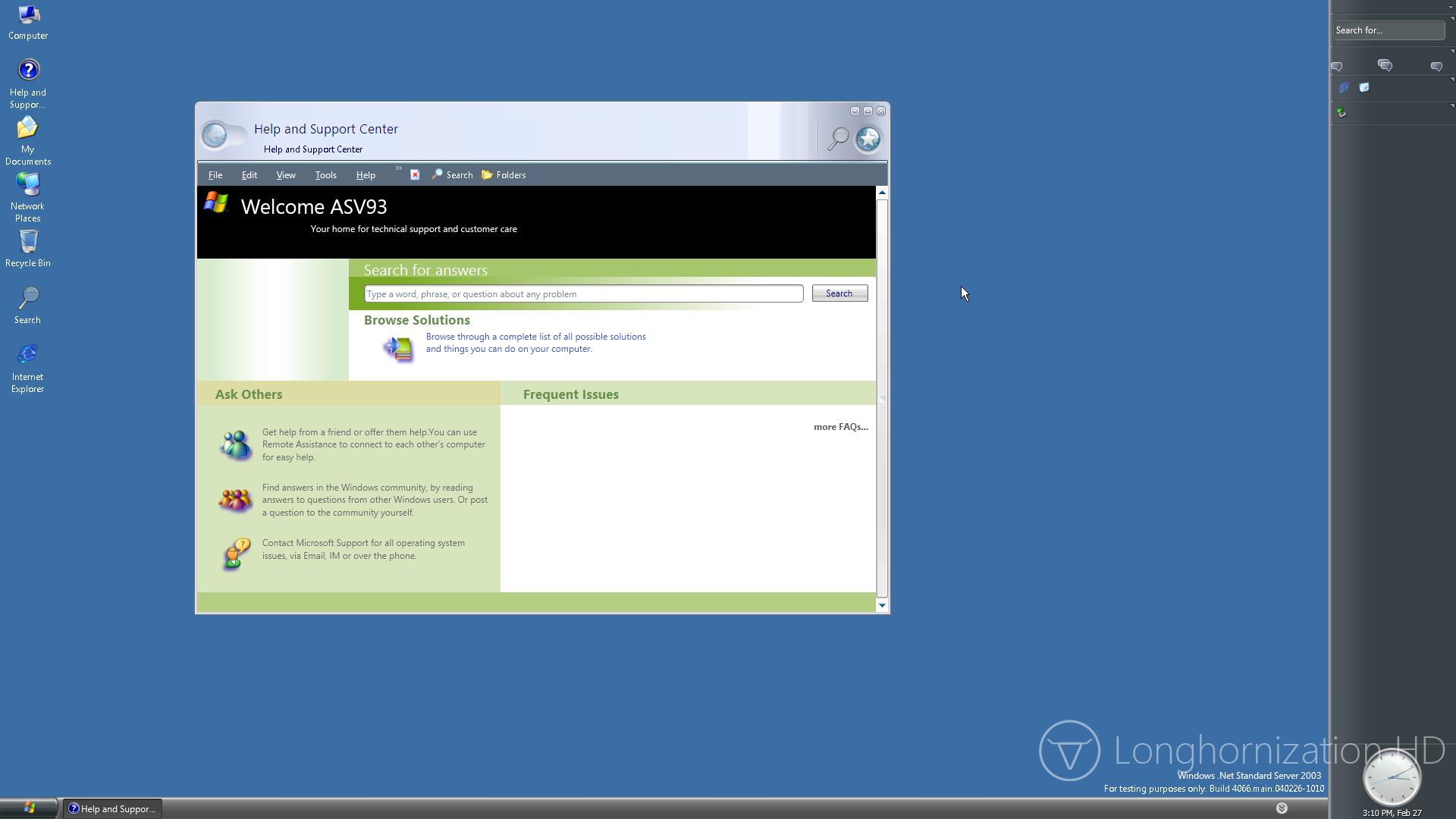
Task: Open the Tools menu
Action: pyautogui.click(x=325, y=175)
